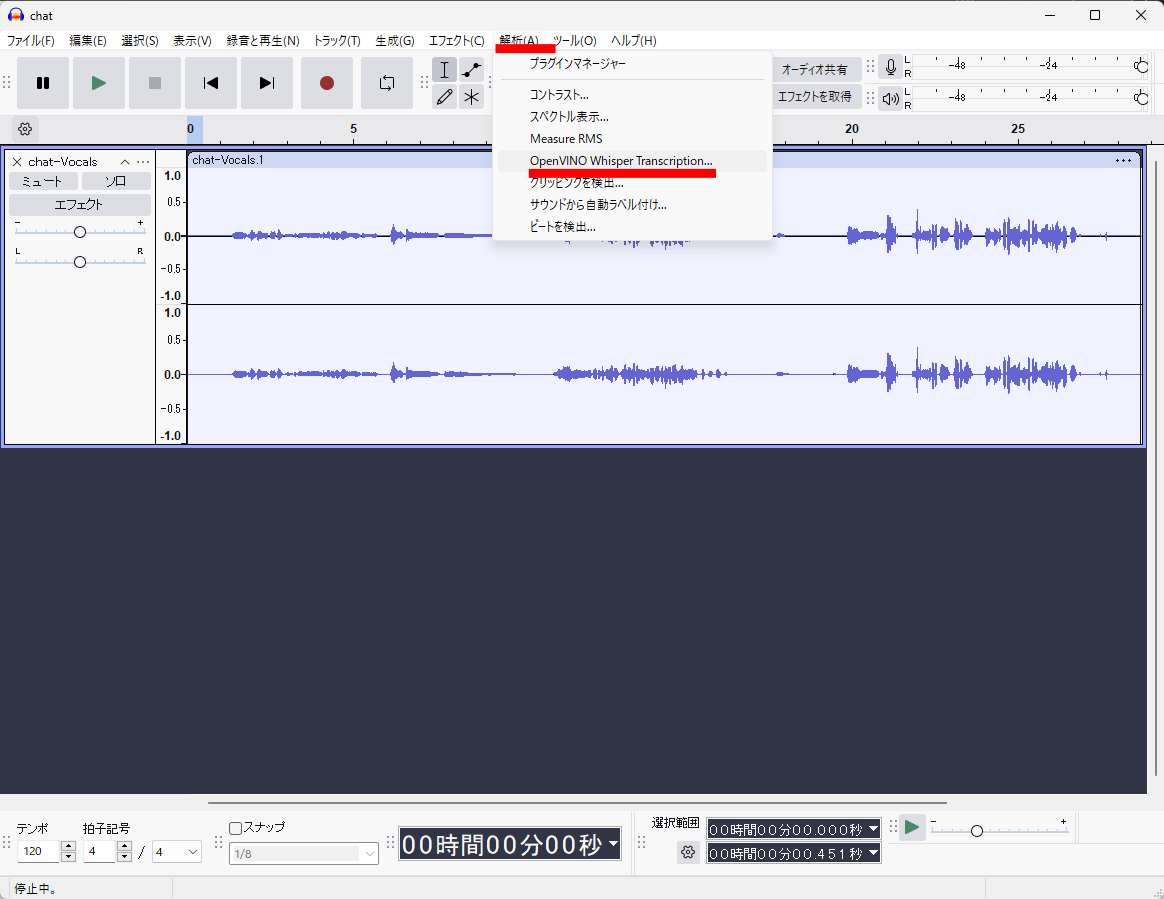Choose OpenVINO Whisper Transcription... entry
Viewport: 1164px width, 899px height.
point(632,161)
